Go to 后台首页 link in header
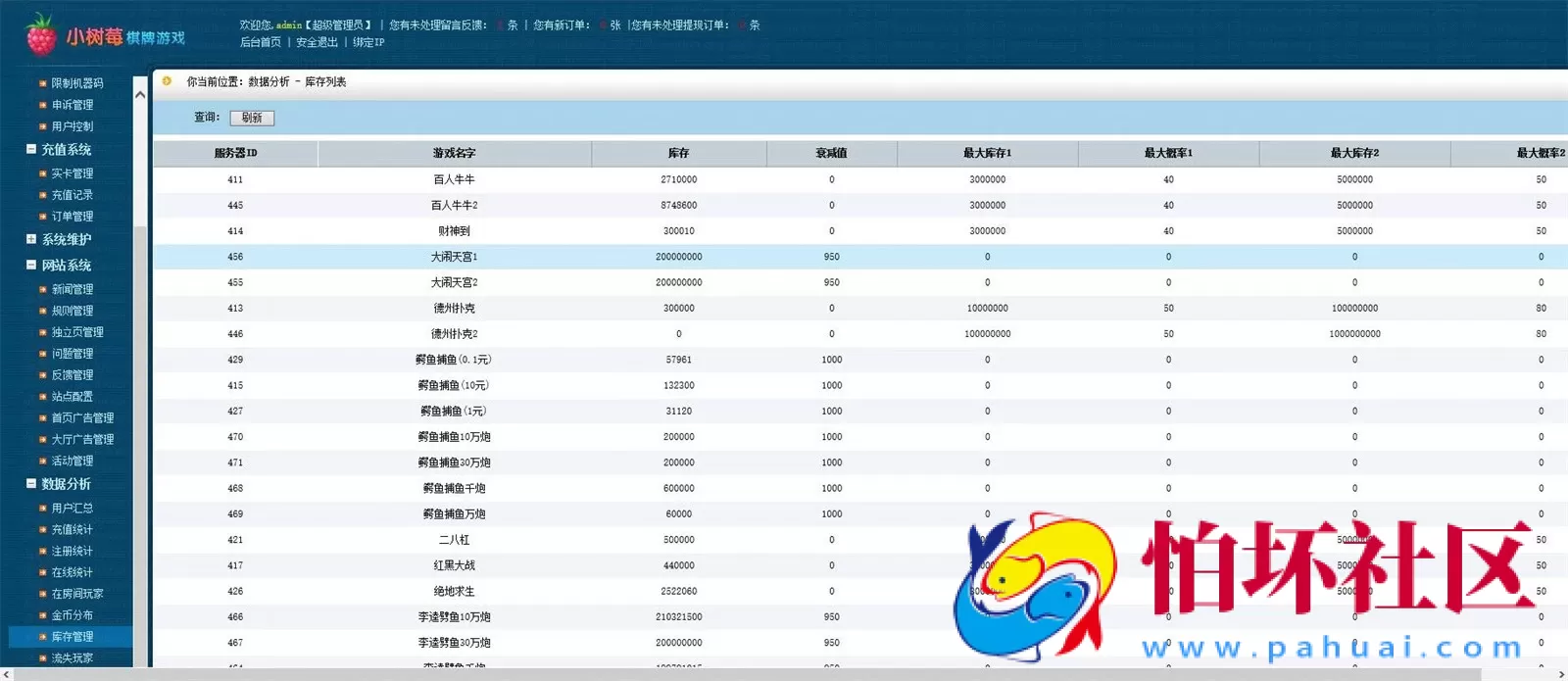 pyautogui.click(x=261, y=42)
